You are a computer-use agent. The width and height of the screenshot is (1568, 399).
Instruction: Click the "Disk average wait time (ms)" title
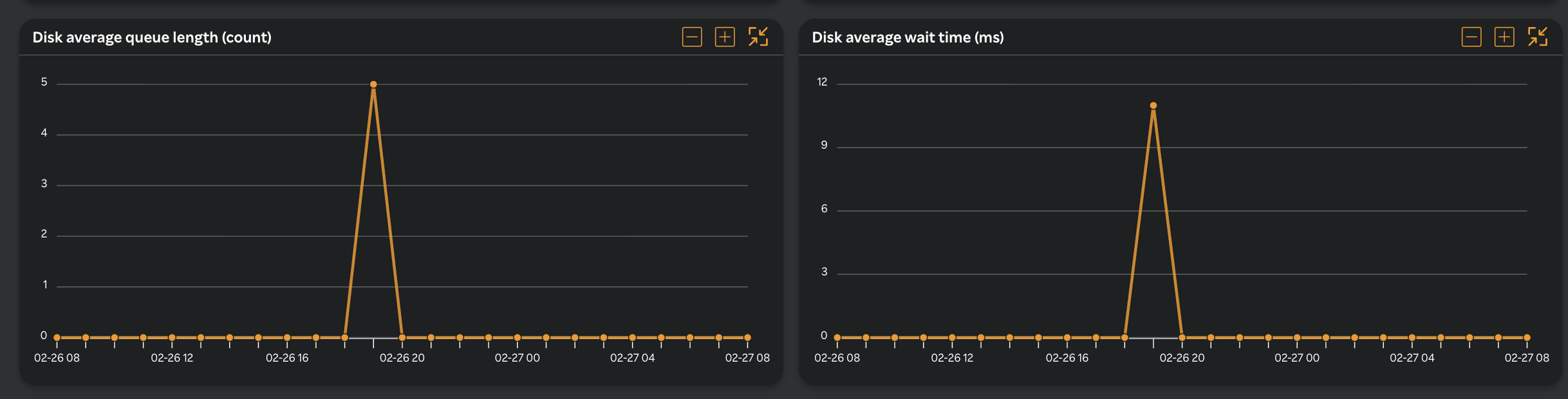908,37
